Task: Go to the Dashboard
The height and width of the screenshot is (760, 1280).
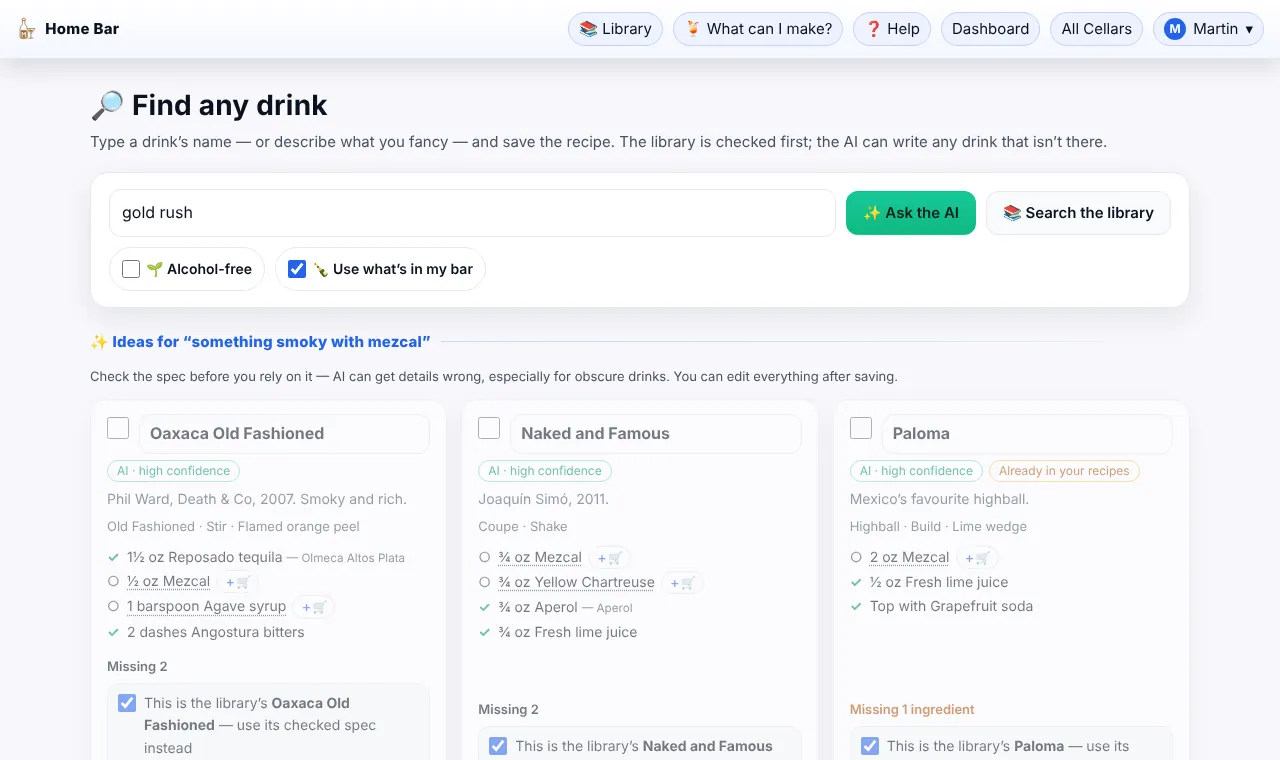Action: tap(990, 29)
